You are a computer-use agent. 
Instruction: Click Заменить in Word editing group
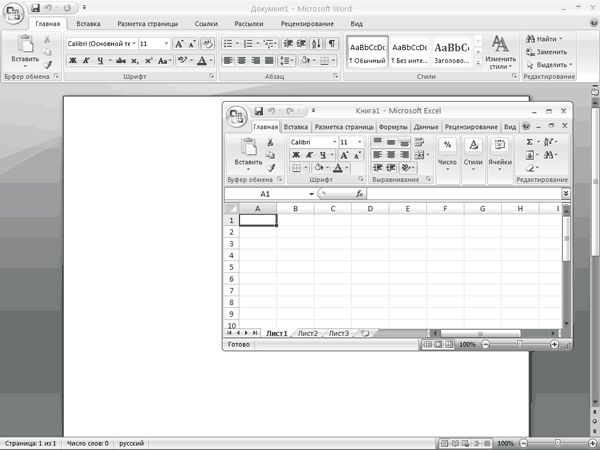coord(546,52)
